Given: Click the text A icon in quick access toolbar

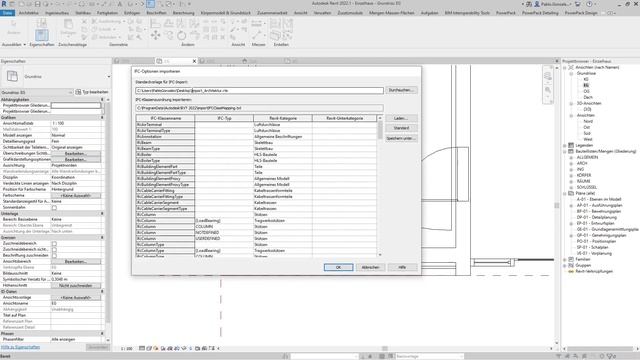Looking at the screenshot, I should coord(120,4).
